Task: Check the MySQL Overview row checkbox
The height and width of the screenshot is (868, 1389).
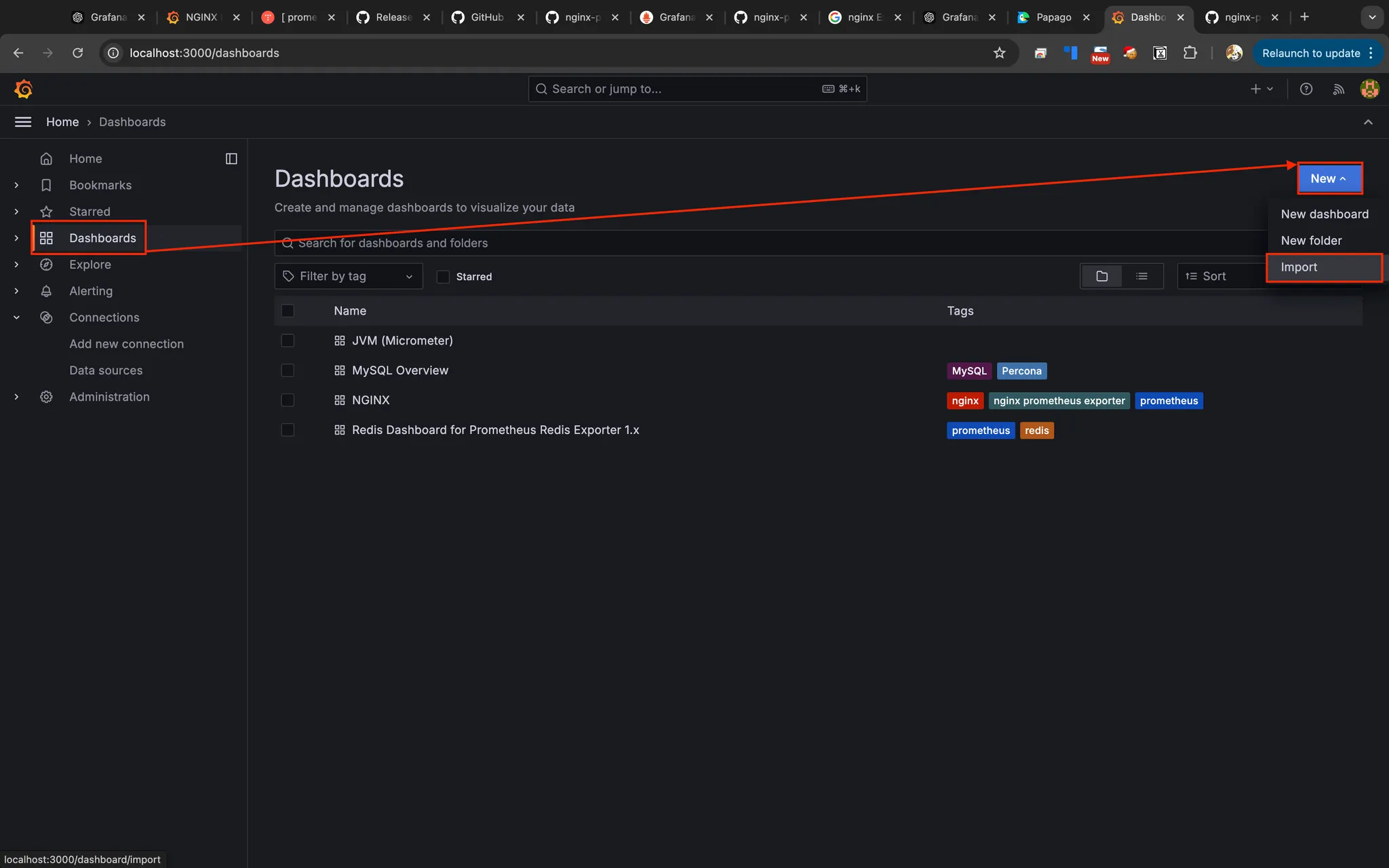Action: pyautogui.click(x=288, y=370)
